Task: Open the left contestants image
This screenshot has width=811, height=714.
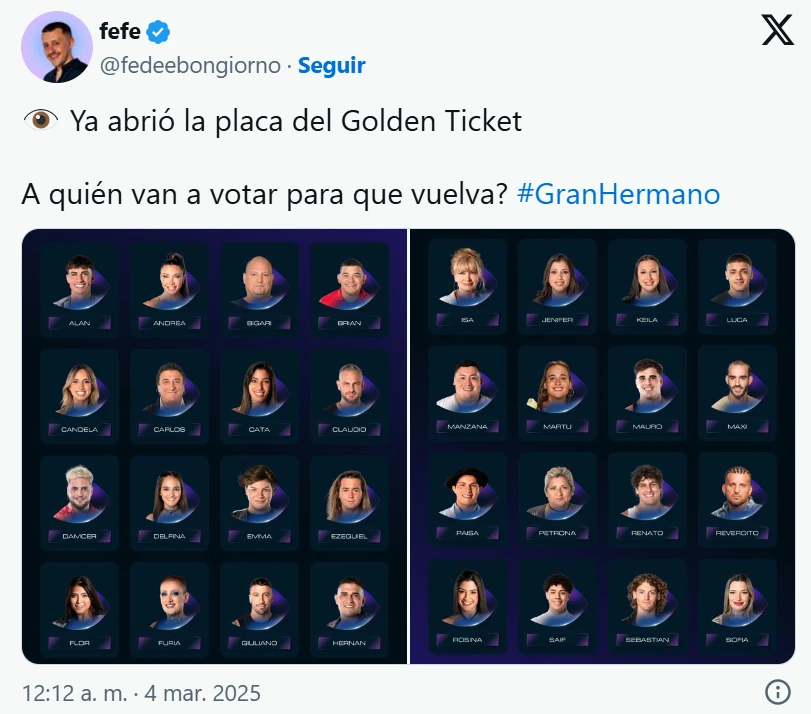Action: tap(215, 446)
